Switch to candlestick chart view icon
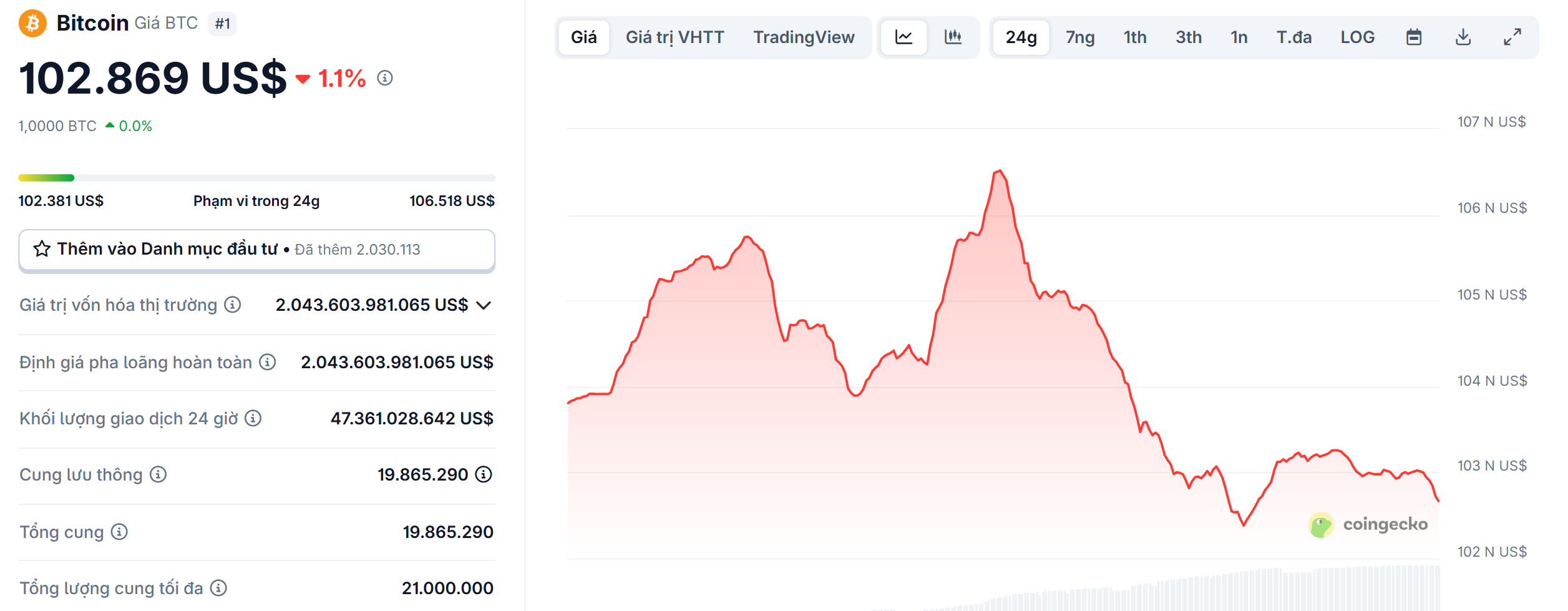 coord(953,37)
